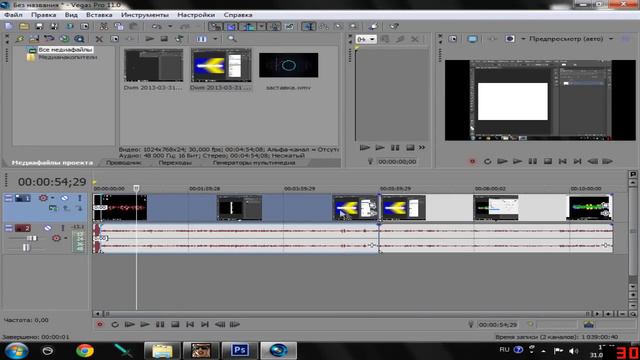The width and height of the screenshot is (640, 360).
Task: Switch to the Переходы tab
Action: (x=175, y=163)
